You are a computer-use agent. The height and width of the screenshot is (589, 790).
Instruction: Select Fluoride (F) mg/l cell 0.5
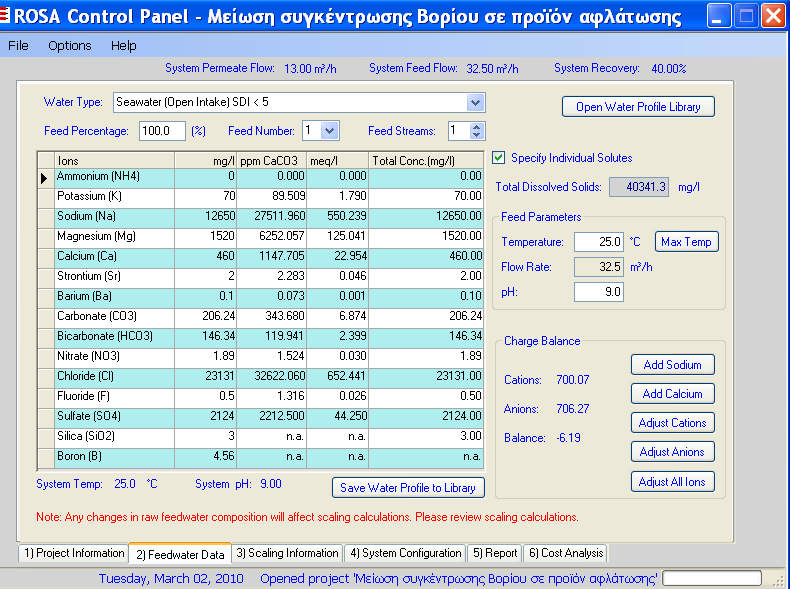[206, 398]
